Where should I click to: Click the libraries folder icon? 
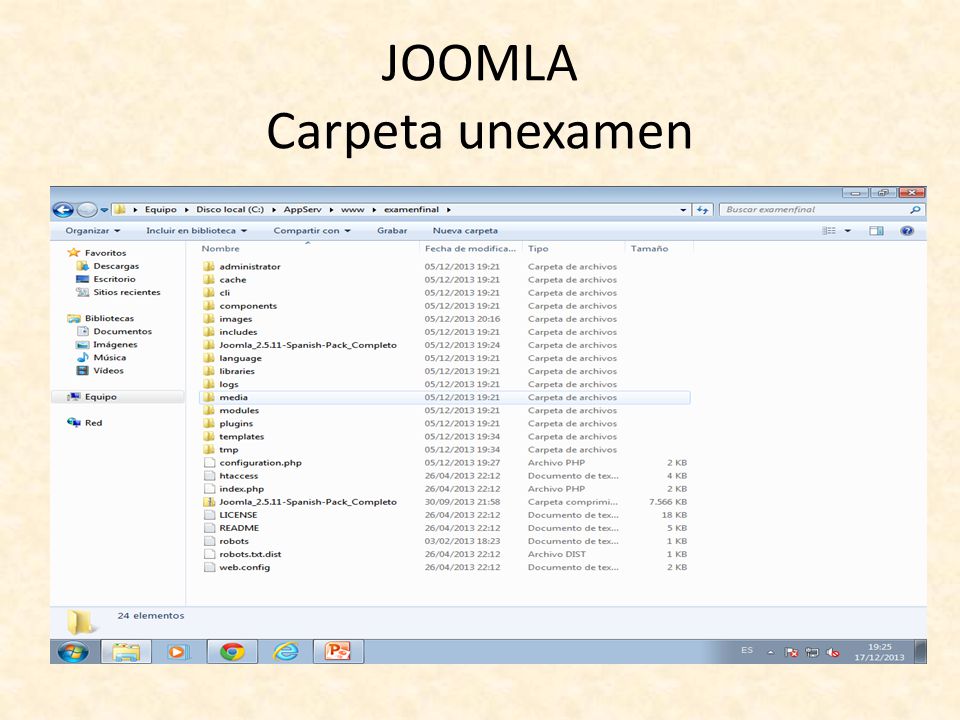(x=209, y=371)
